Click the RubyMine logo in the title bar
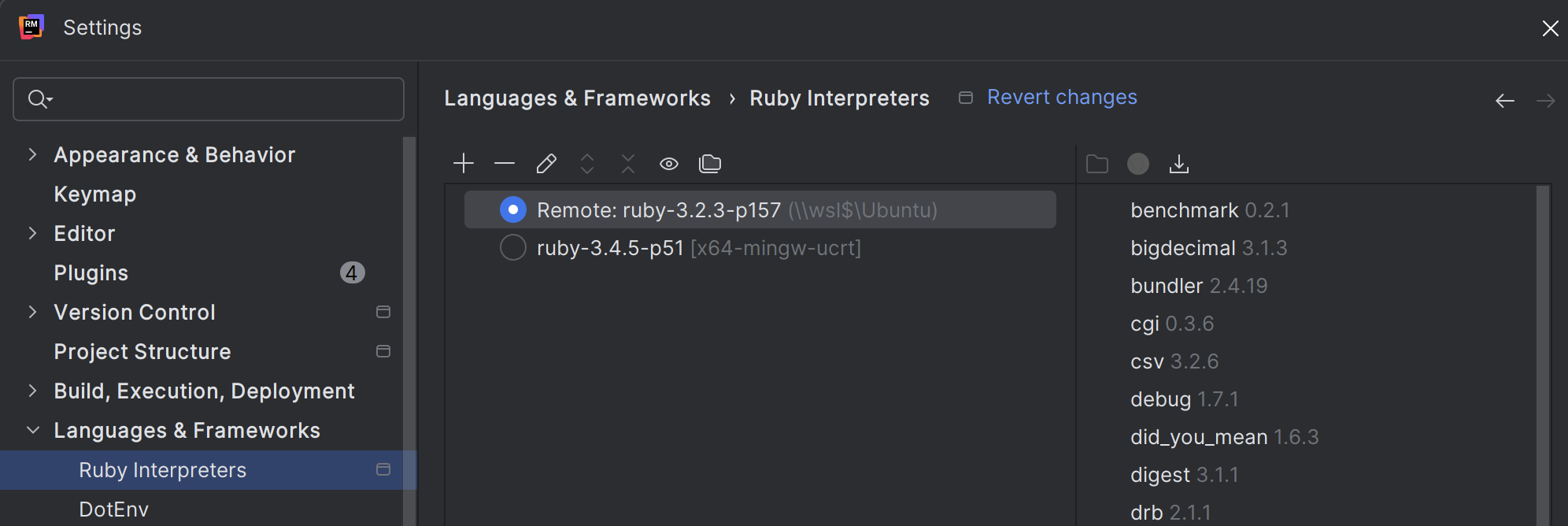This screenshot has width=1568, height=526. (31, 27)
